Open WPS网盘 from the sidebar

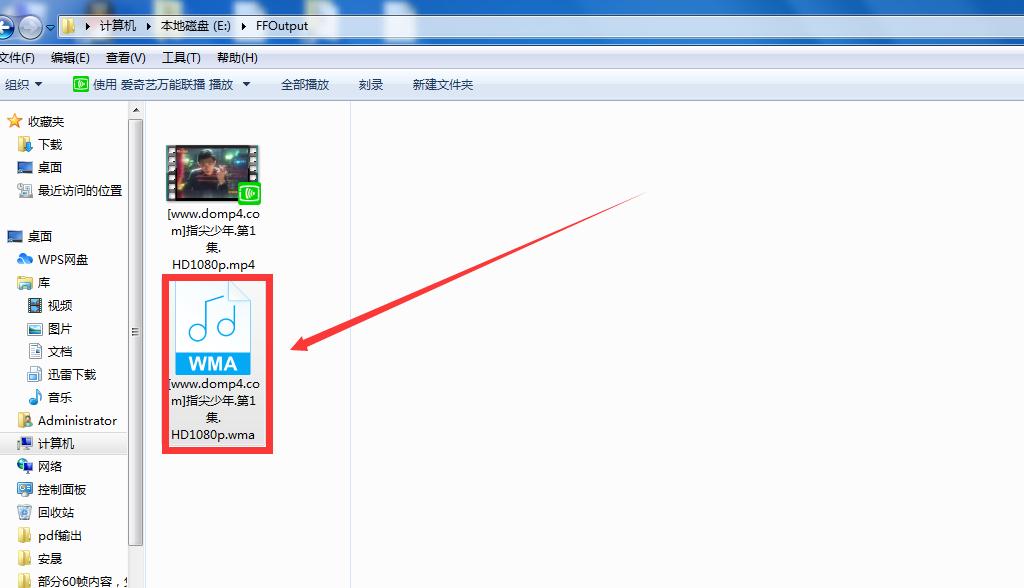tap(62, 259)
